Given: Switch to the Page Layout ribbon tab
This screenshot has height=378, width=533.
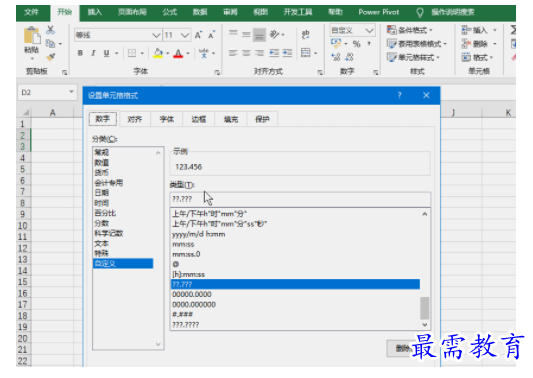Looking at the screenshot, I should point(132,12).
